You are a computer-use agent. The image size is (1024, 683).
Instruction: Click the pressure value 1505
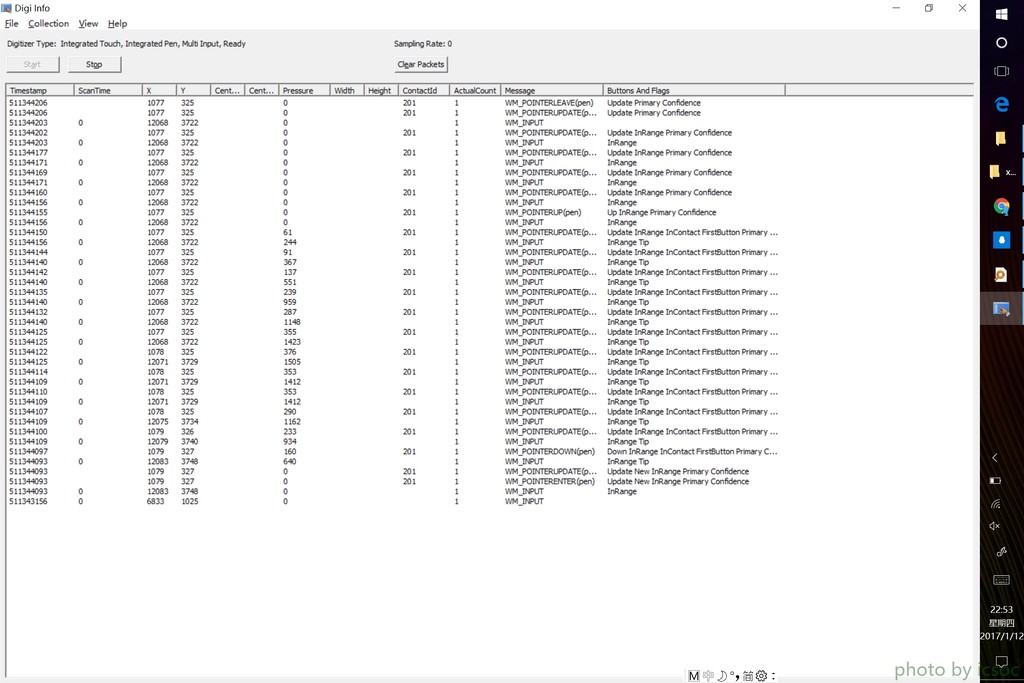[x=292, y=362]
